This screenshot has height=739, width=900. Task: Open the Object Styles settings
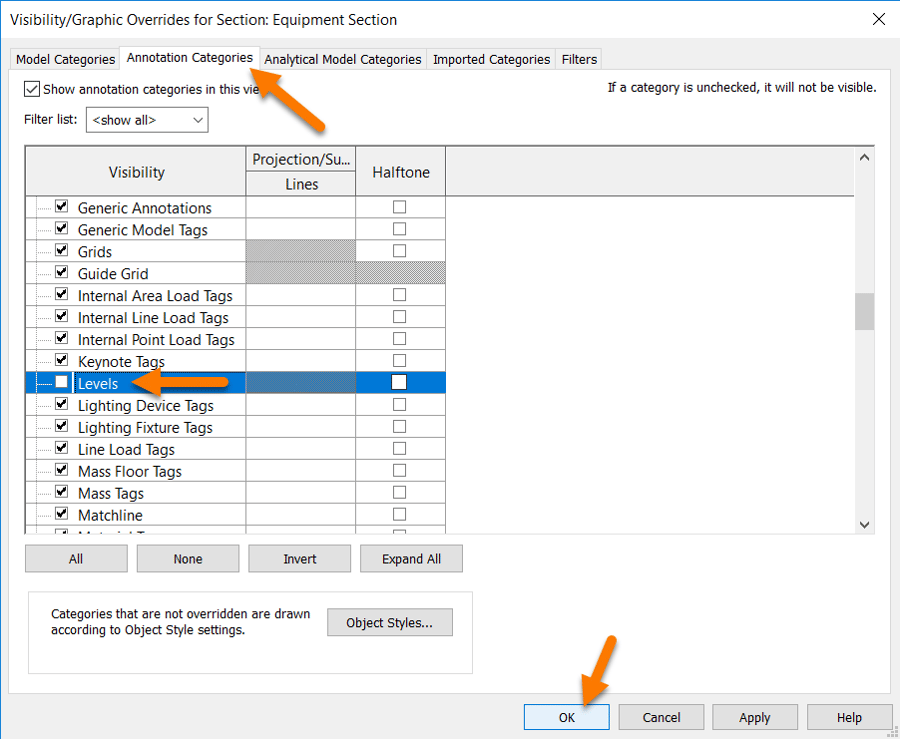point(389,622)
